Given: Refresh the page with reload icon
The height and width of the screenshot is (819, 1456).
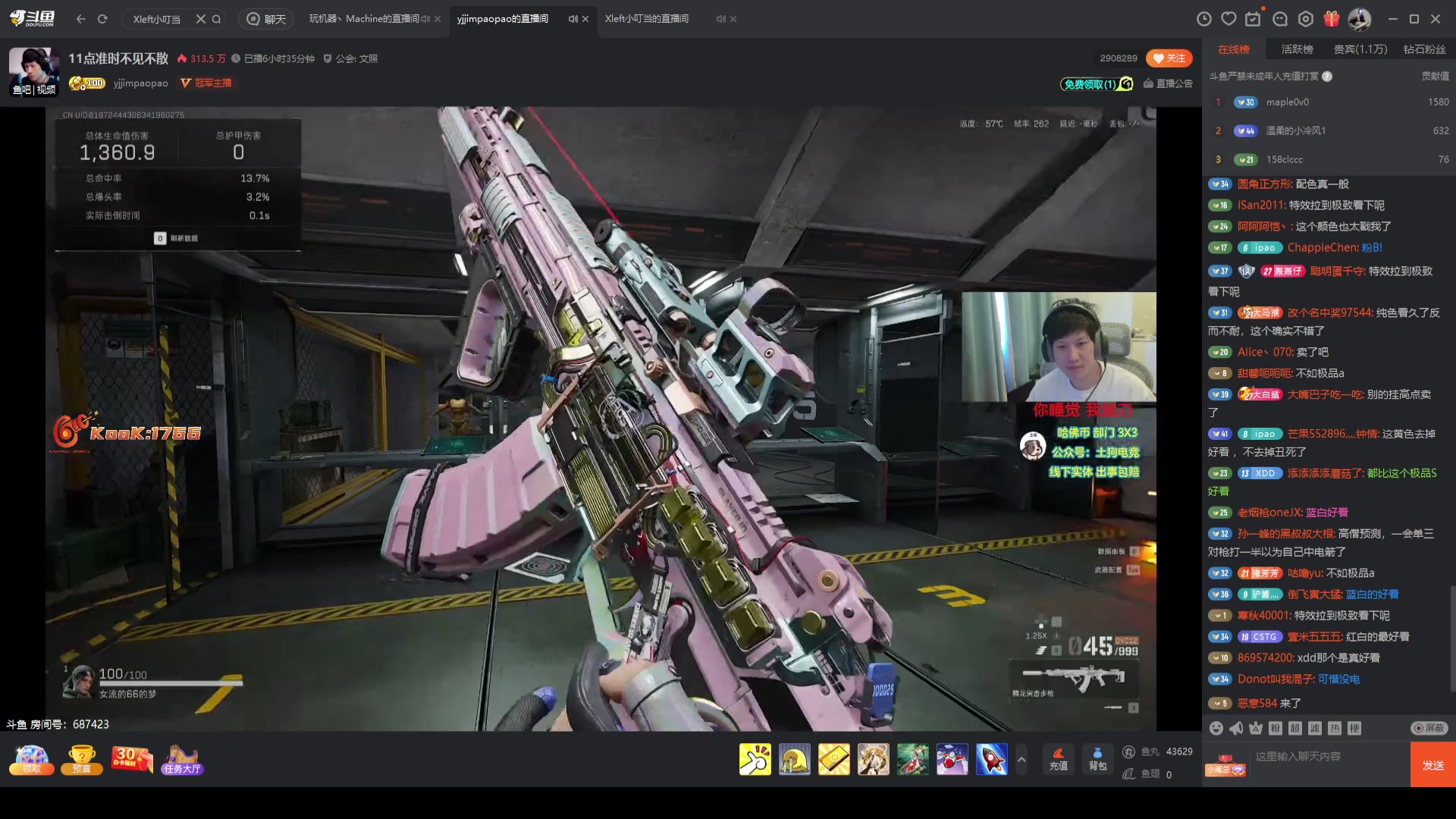Looking at the screenshot, I should [102, 19].
